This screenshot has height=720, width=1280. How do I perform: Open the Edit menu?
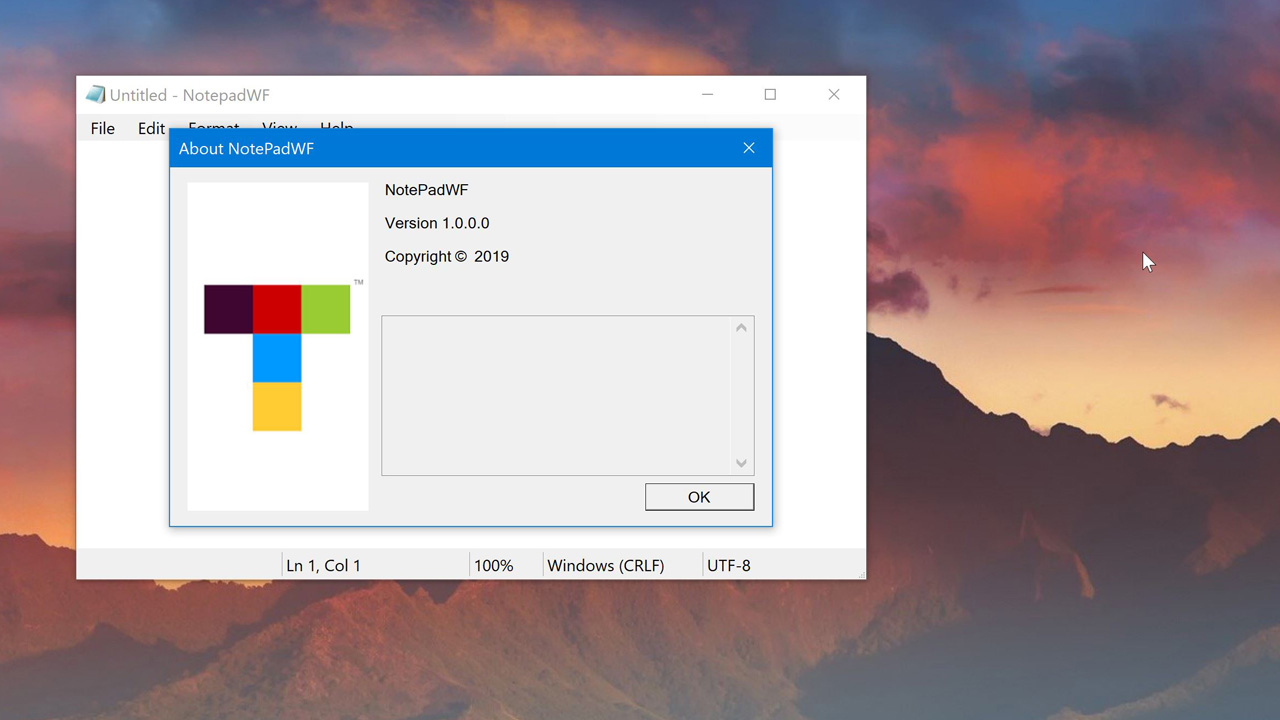151,128
